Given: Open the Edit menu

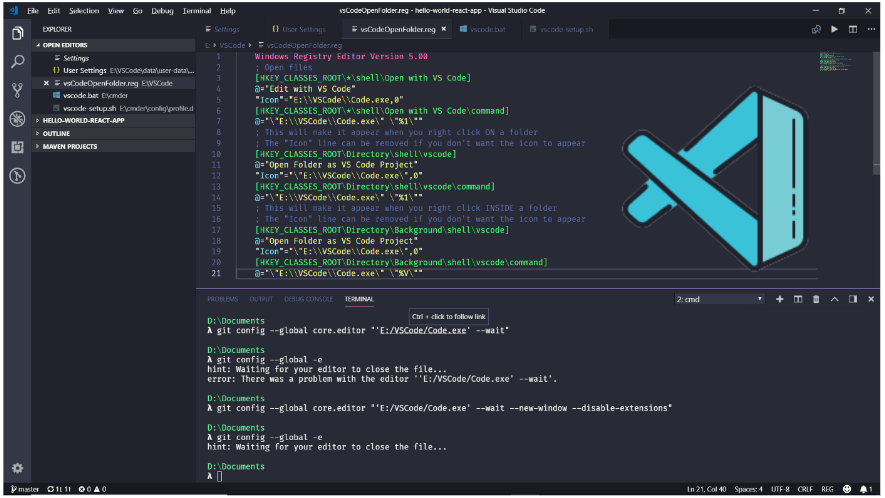Looking at the screenshot, I should [x=54, y=11].
